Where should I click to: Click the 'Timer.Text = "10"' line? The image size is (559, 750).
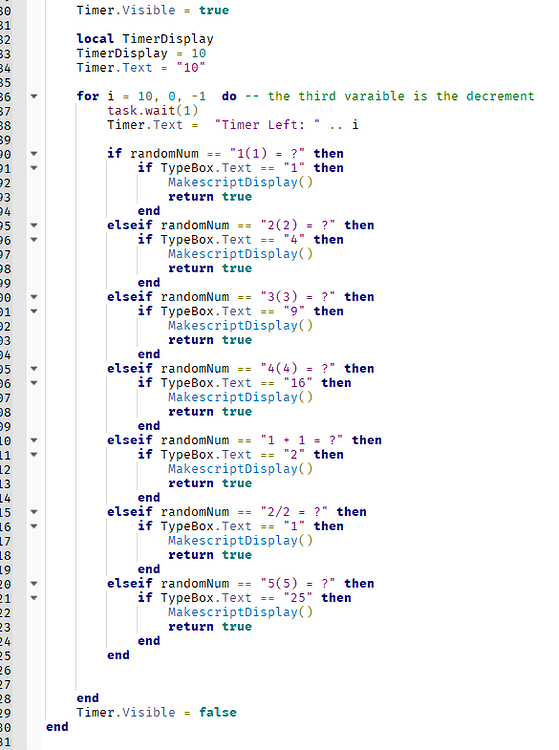tap(141, 67)
